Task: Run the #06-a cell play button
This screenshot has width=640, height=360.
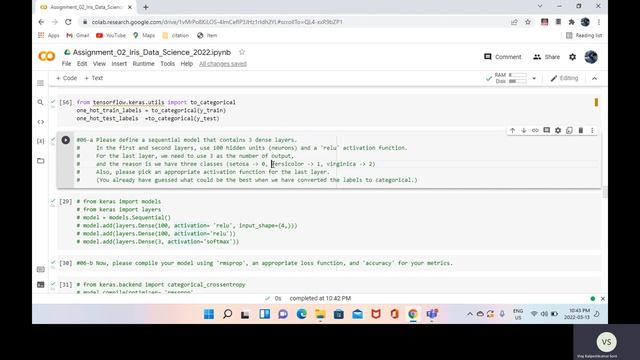Action: pos(65,140)
